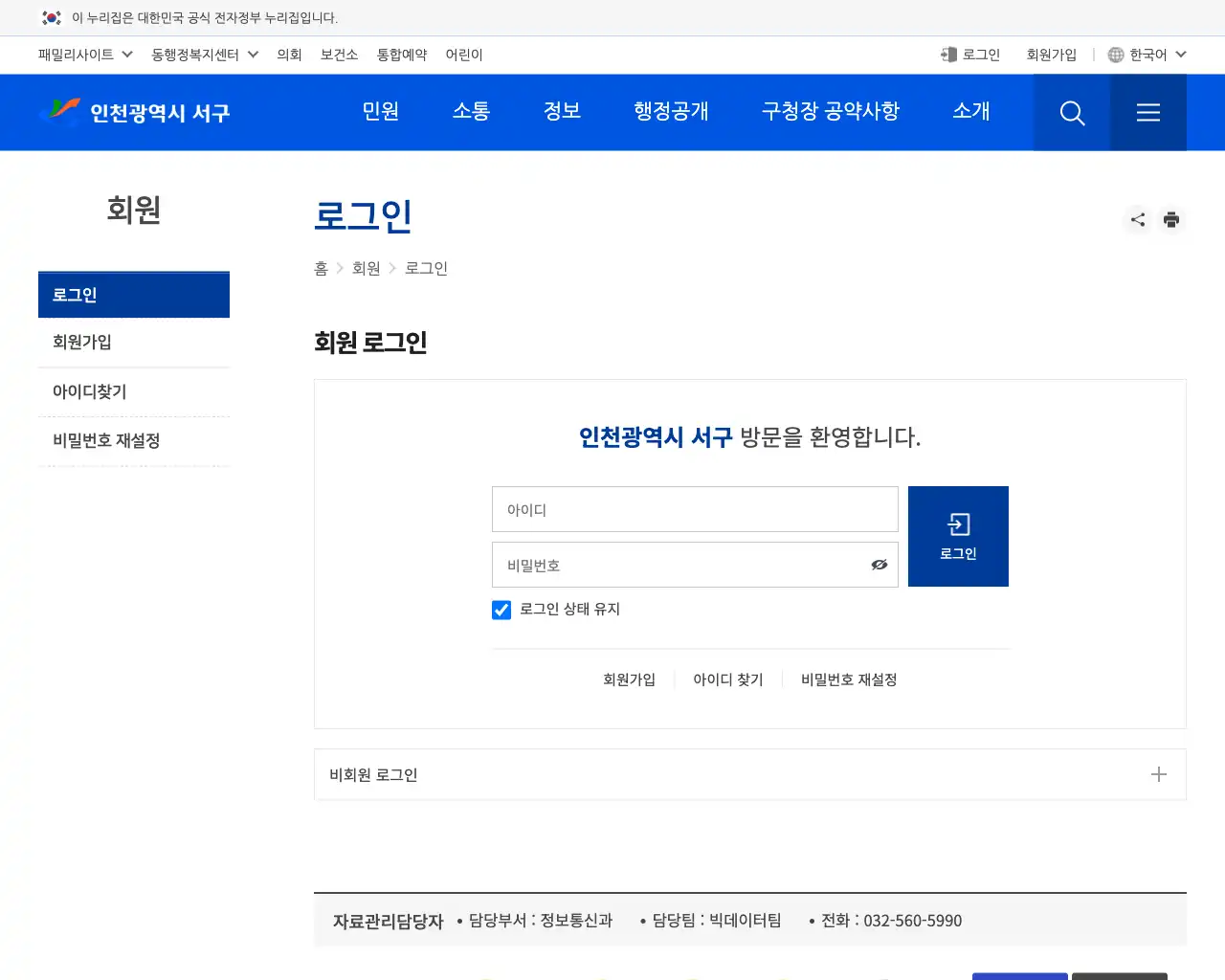1225x980 pixels.
Task: Uncheck 로그인 상태 유지
Action: tap(501, 610)
